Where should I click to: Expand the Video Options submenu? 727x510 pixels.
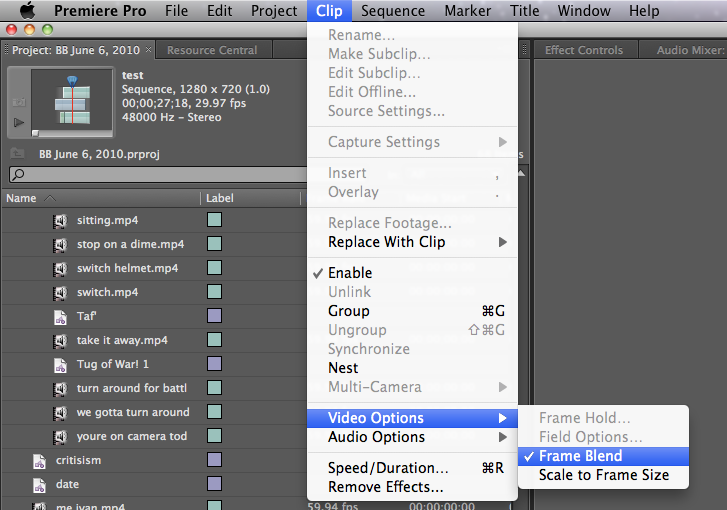(x=412, y=418)
